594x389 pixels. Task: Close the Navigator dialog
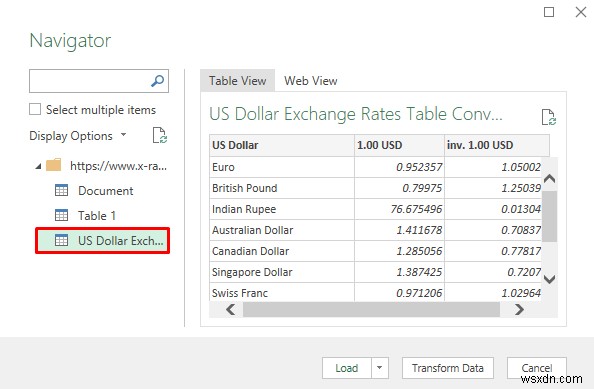click(x=580, y=12)
